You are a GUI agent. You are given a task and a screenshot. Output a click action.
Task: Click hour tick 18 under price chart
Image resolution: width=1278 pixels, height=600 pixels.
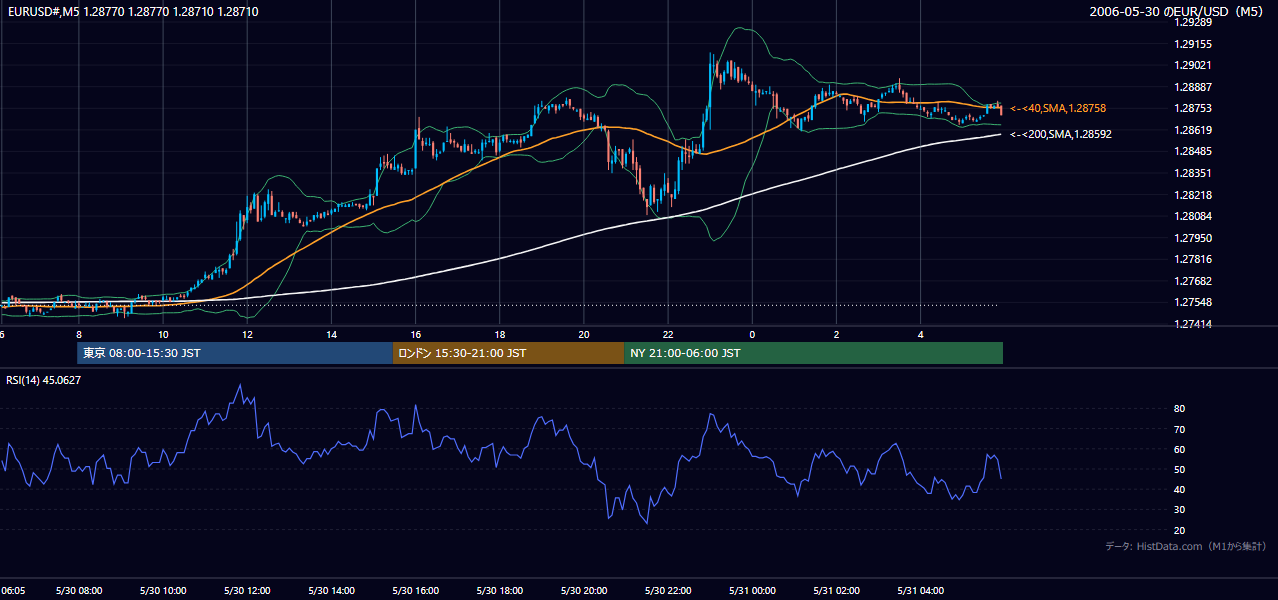499,335
